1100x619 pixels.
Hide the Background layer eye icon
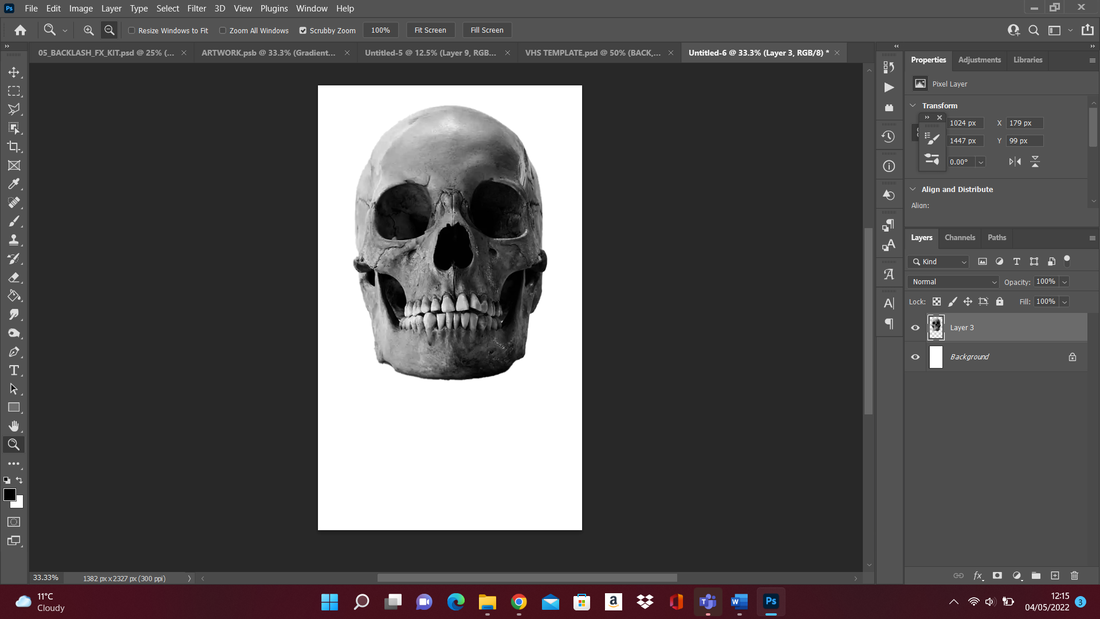click(x=915, y=357)
